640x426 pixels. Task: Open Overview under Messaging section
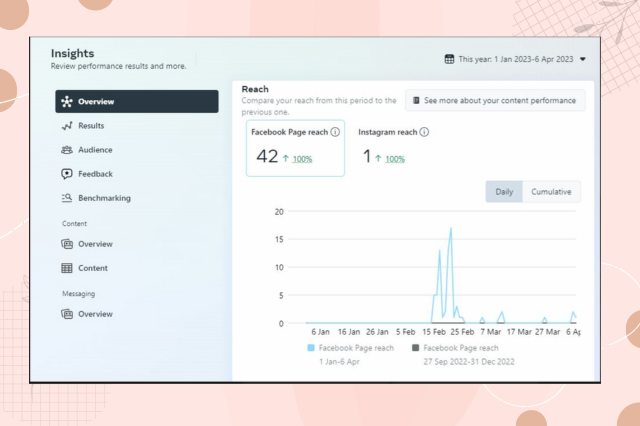pos(96,314)
